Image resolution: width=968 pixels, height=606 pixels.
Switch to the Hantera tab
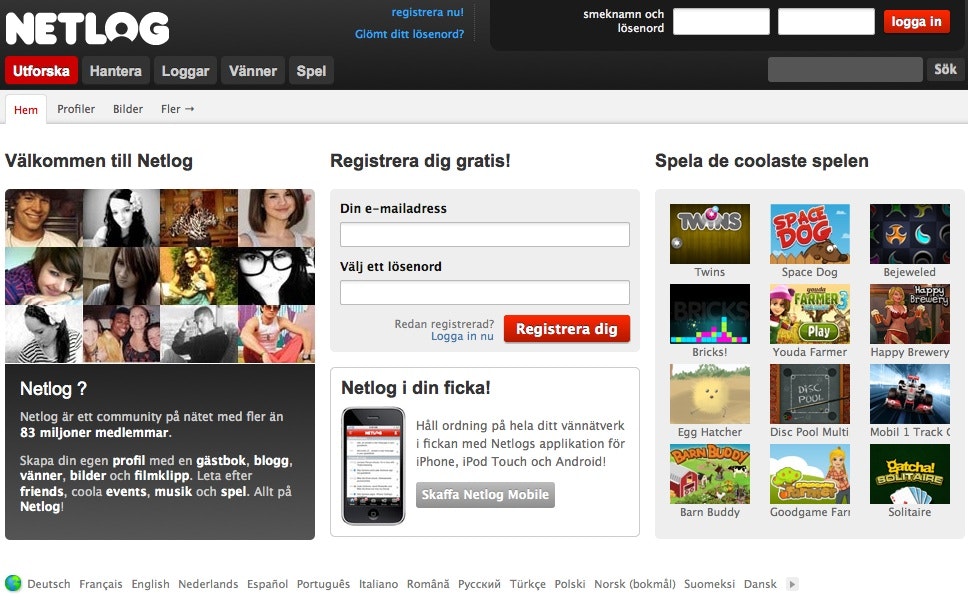pos(115,70)
